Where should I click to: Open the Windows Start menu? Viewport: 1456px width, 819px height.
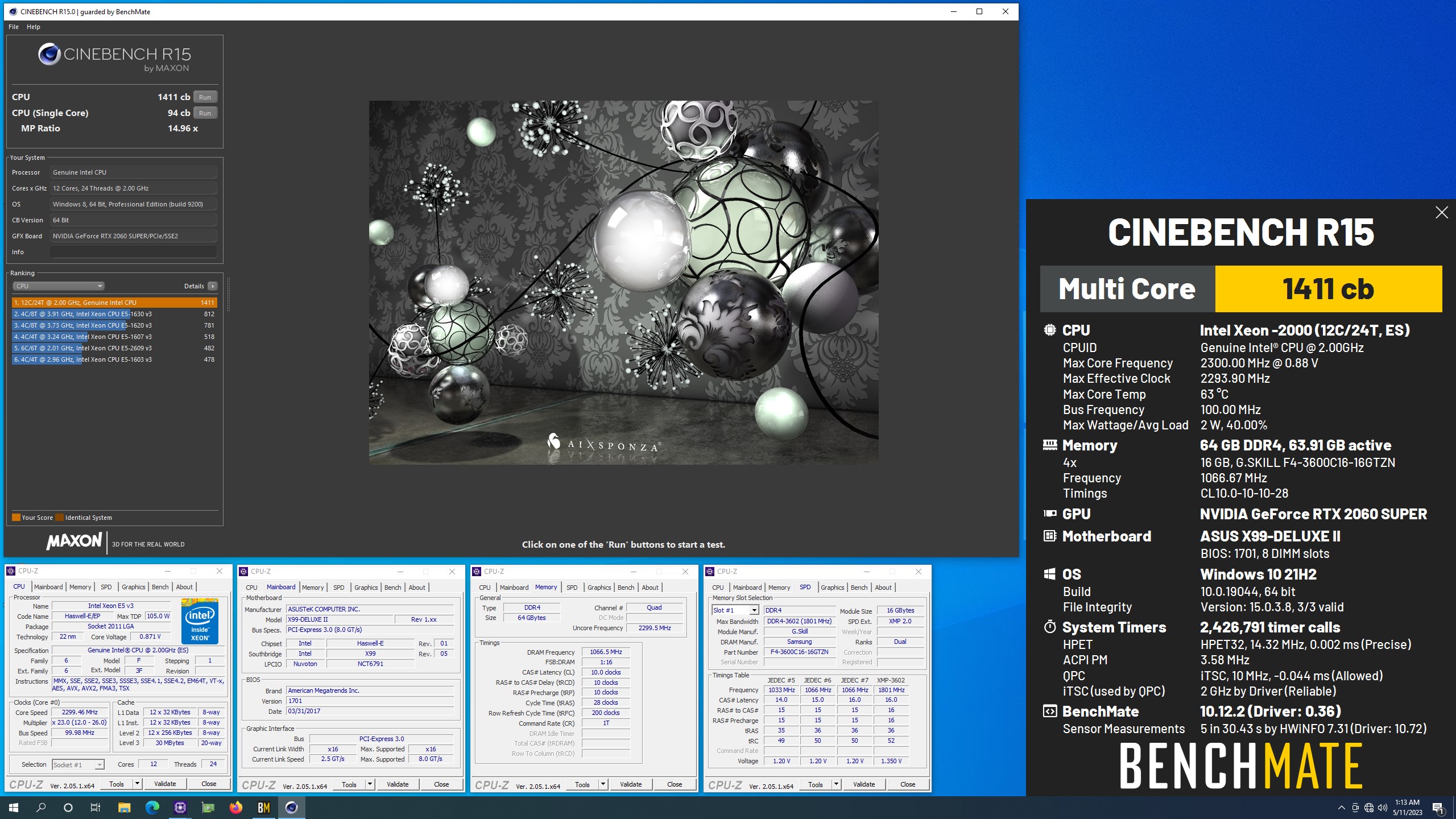coord(14,807)
